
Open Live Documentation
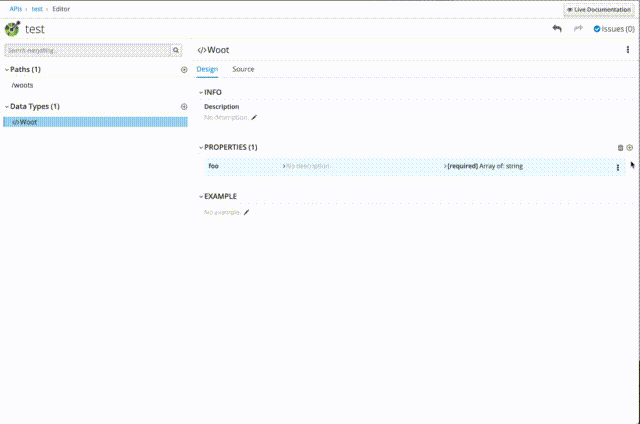(599, 9)
